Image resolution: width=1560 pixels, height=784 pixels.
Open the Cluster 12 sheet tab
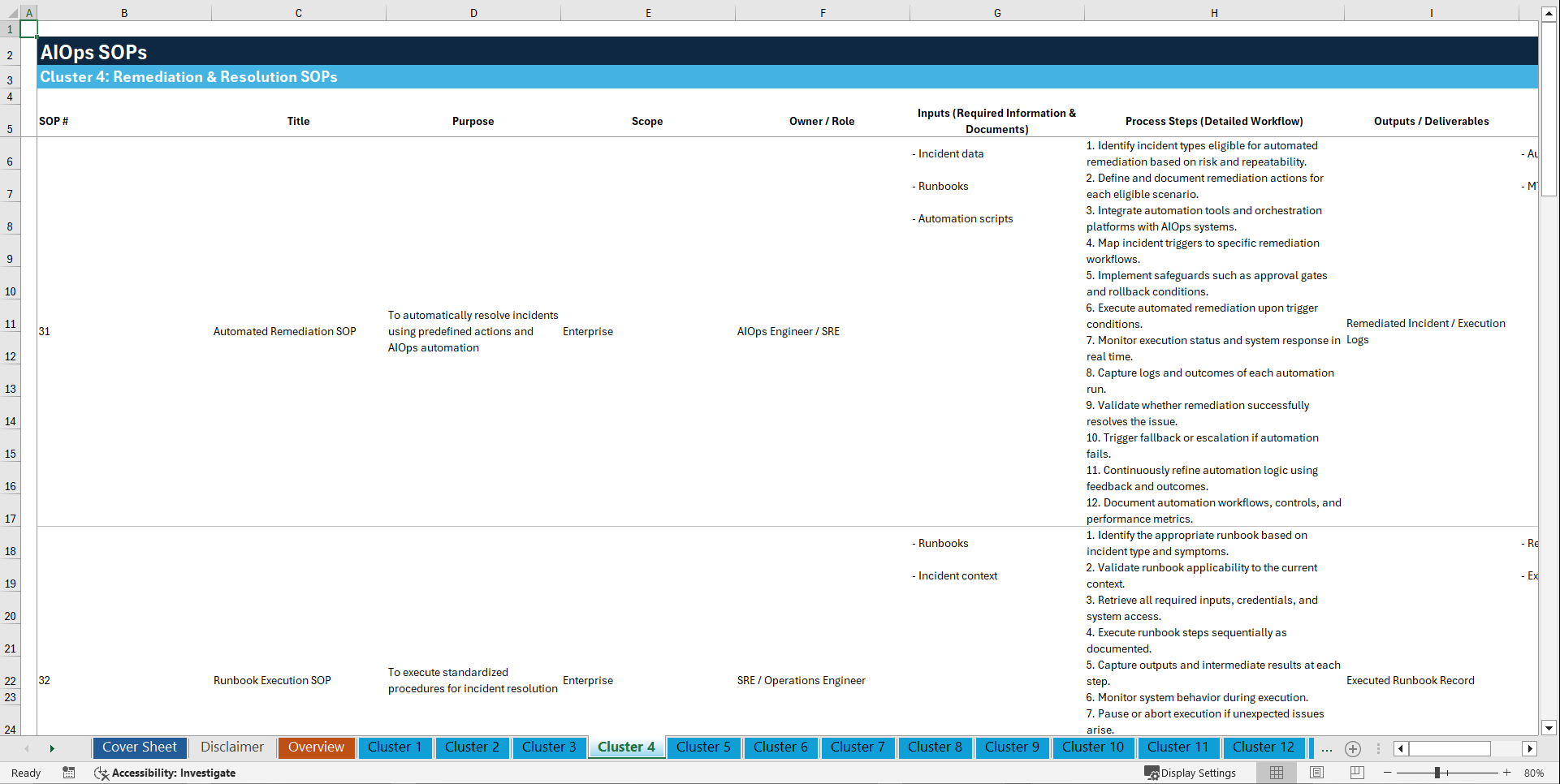1264,747
